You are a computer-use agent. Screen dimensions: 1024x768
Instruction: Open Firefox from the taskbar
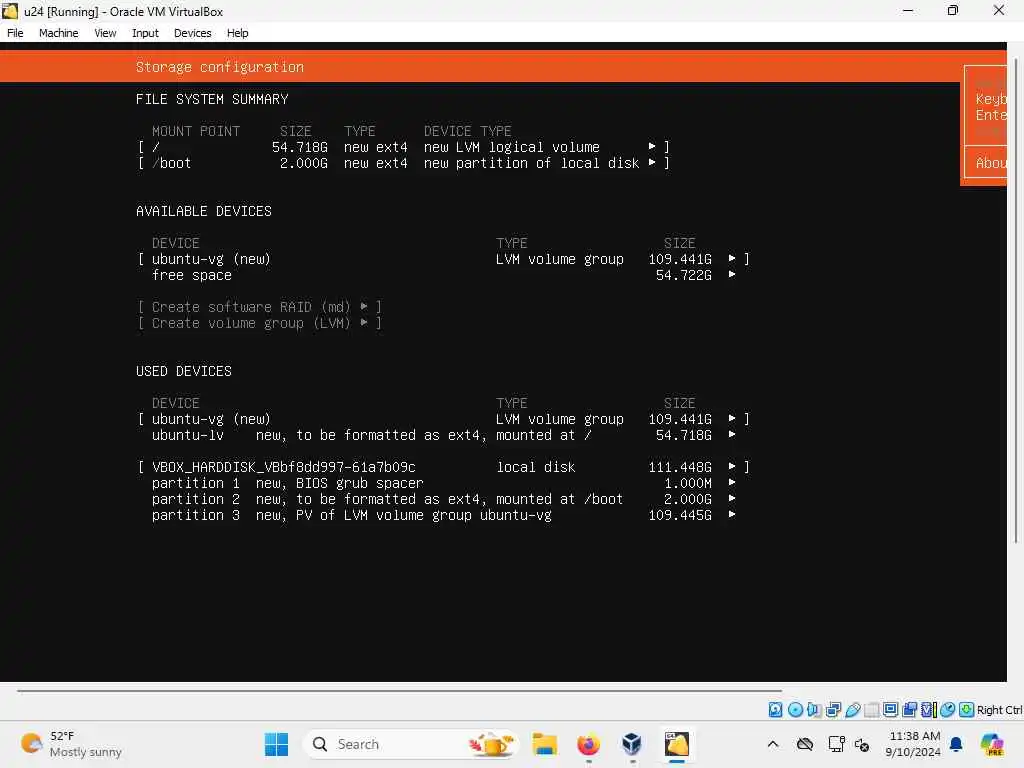point(588,744)
